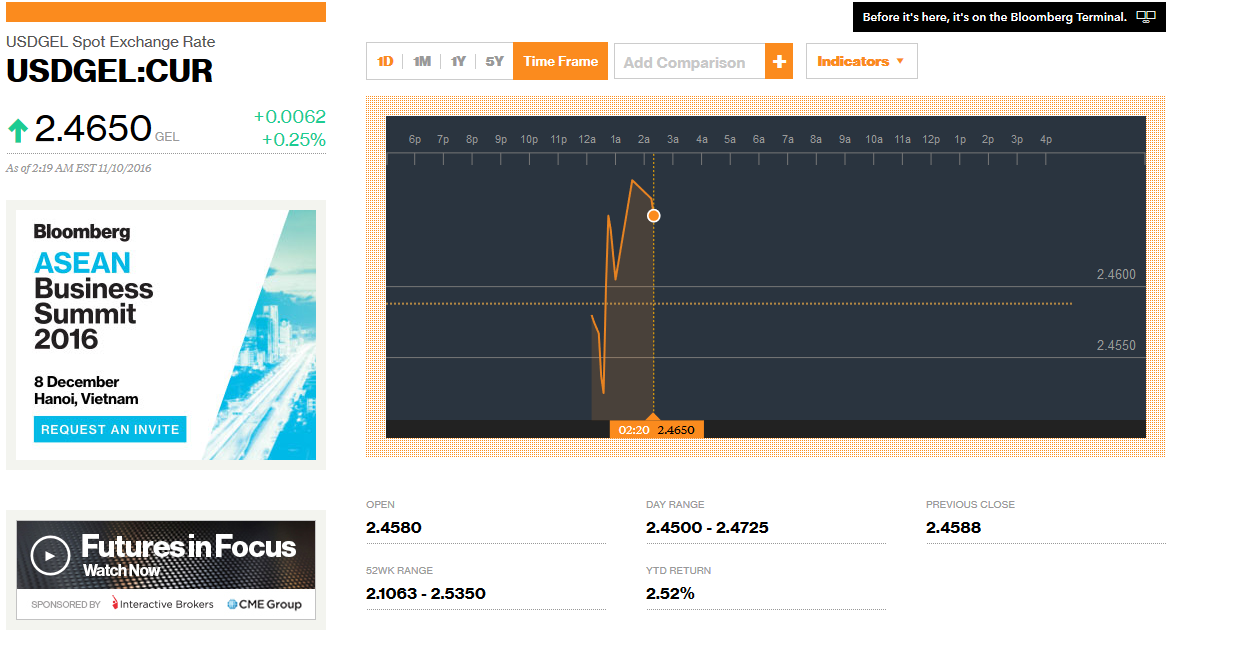Open the Time Frame selector
The height and width of the screenshot is (647, 1242).
pyautogui.click(x=560, y=61)
